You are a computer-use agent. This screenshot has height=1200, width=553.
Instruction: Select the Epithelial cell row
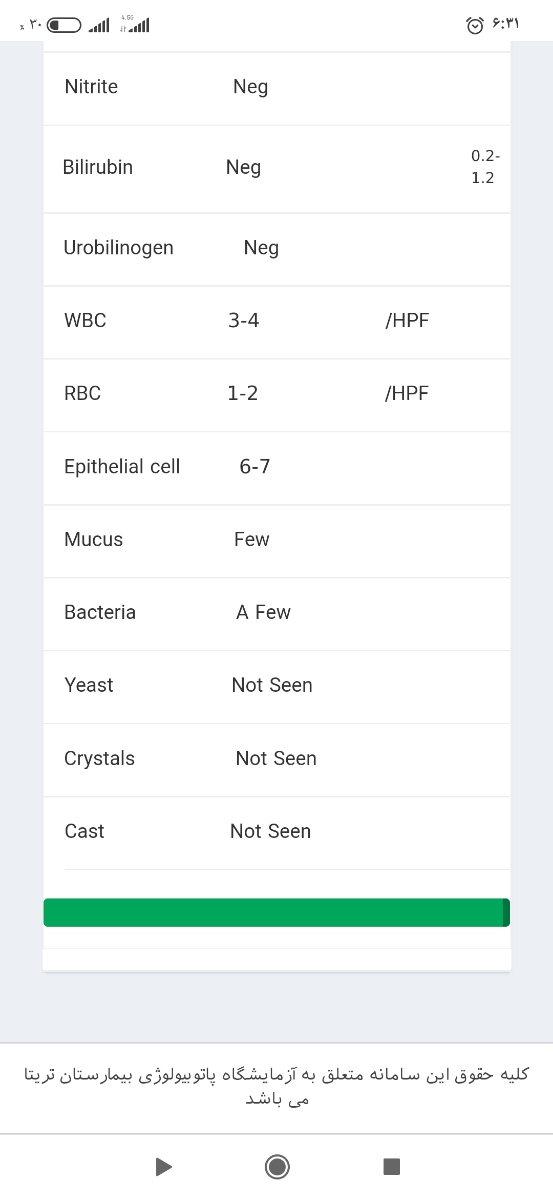[x=277, y=468]
